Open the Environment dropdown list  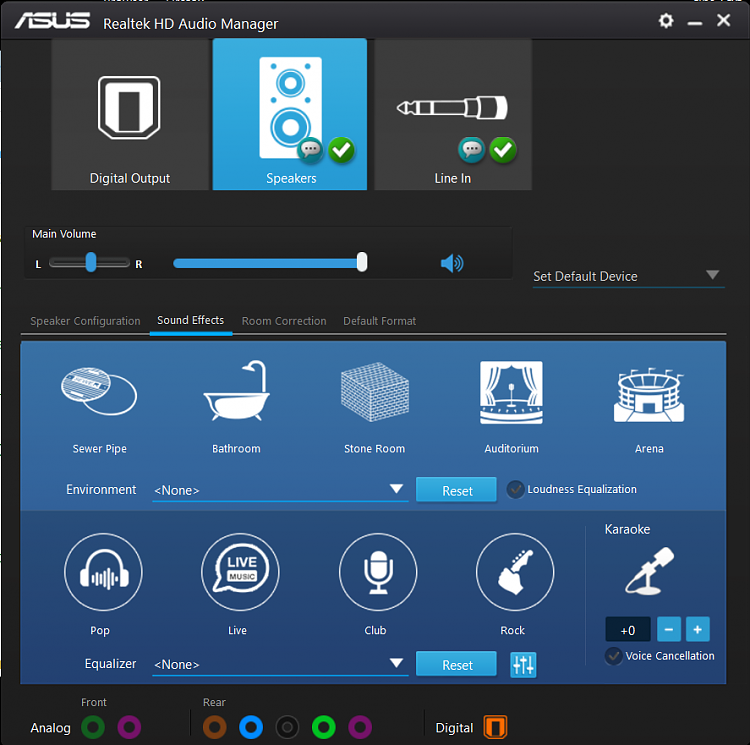click(280, 490)
